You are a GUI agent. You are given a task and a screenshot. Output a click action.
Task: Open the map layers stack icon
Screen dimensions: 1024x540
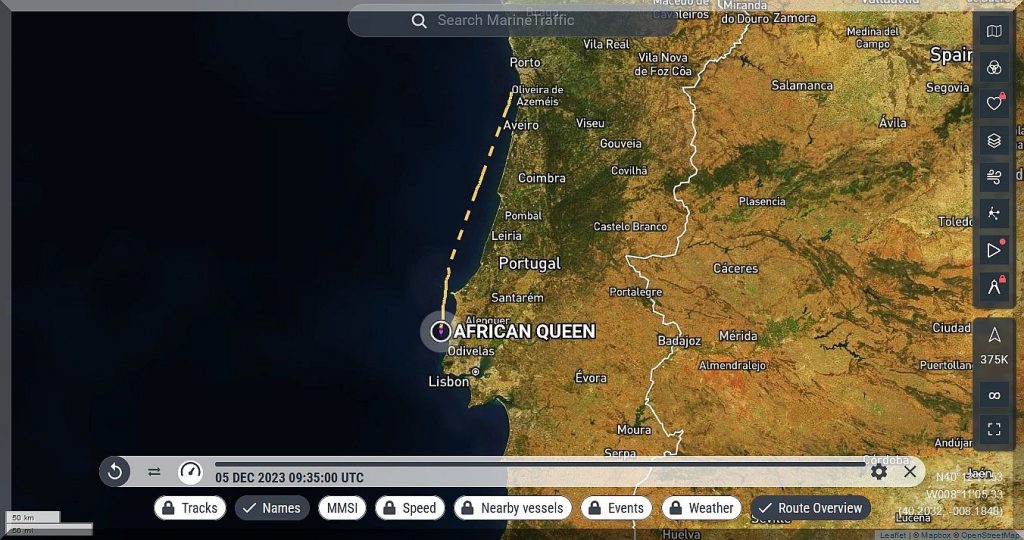coord(993,141)
